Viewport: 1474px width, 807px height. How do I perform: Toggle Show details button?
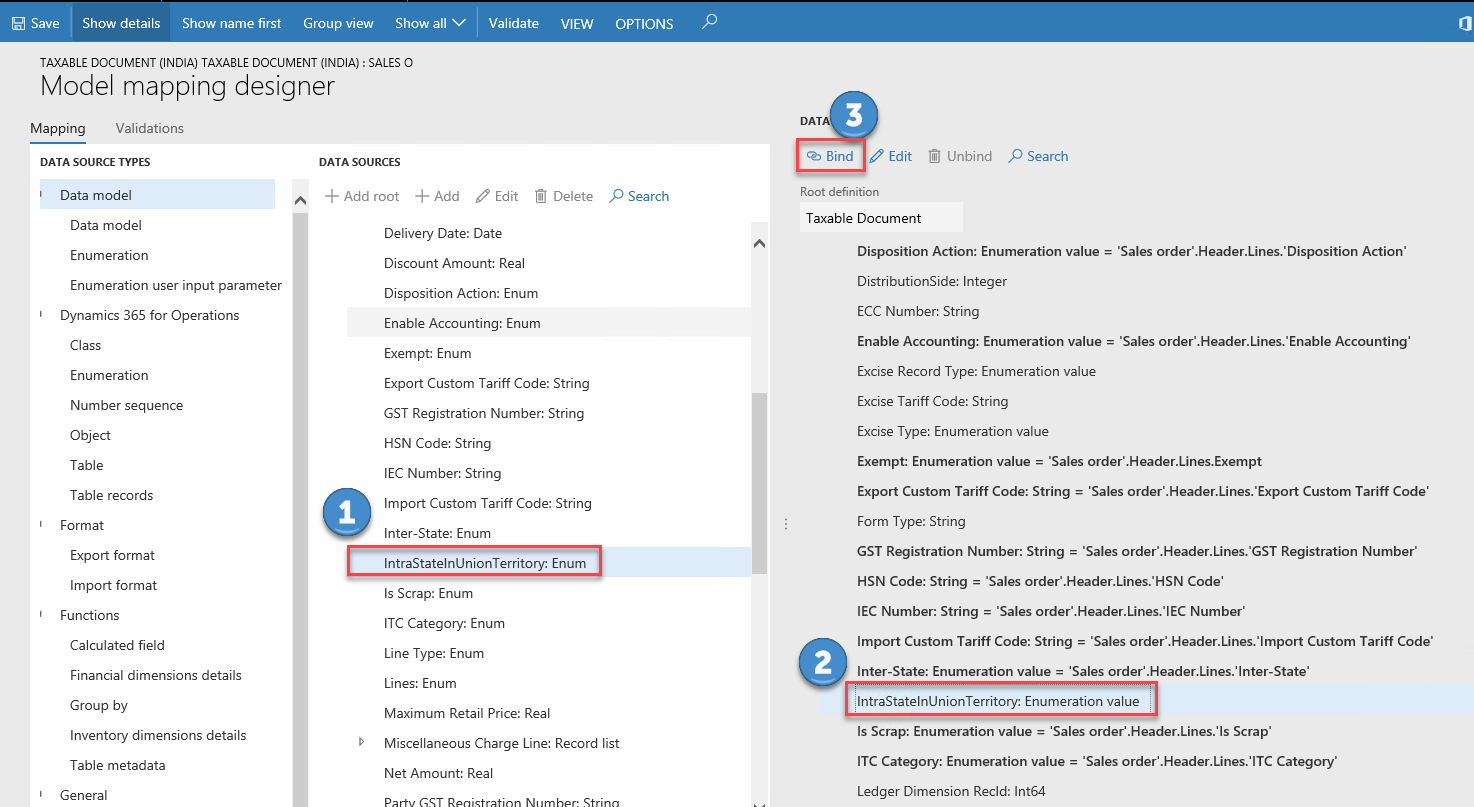click(x=121, y=23)
